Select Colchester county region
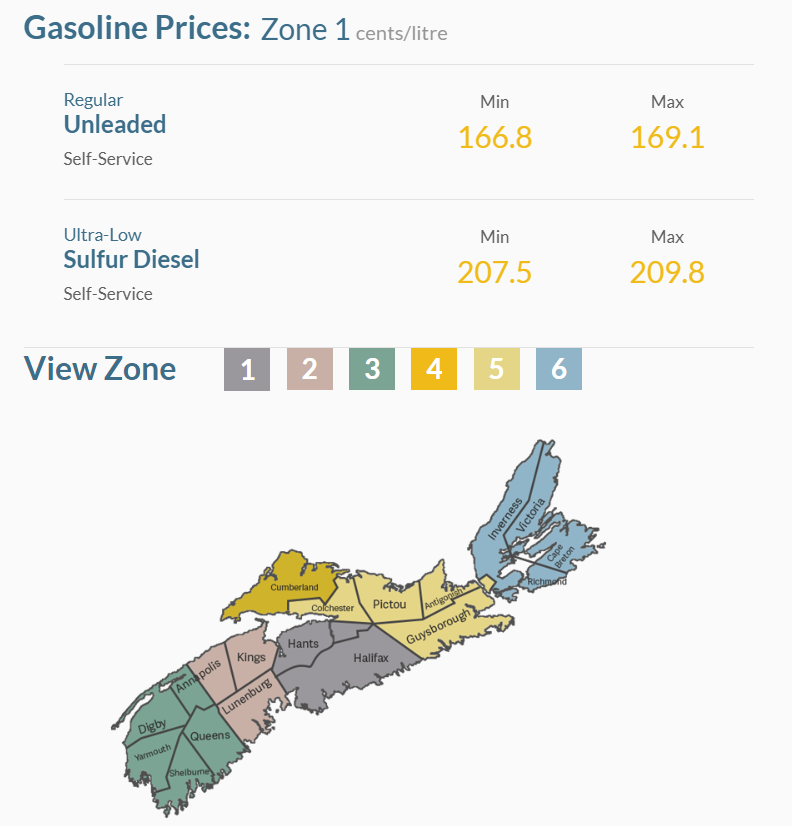The image size is (792, 826). [x=332, y=607]
